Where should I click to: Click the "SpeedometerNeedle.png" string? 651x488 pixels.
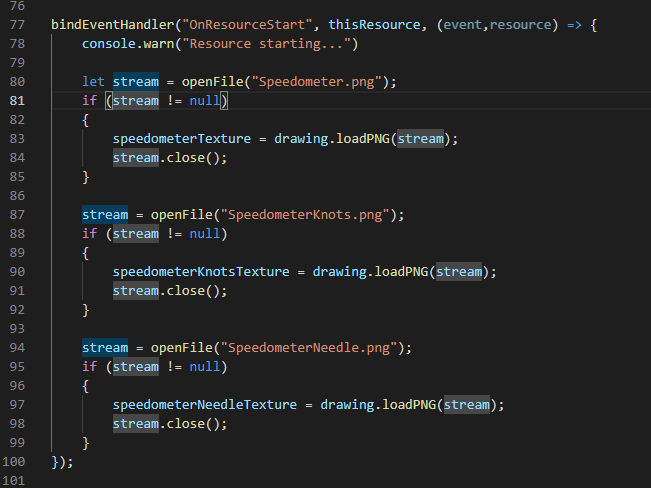click(x=316, y=348)
